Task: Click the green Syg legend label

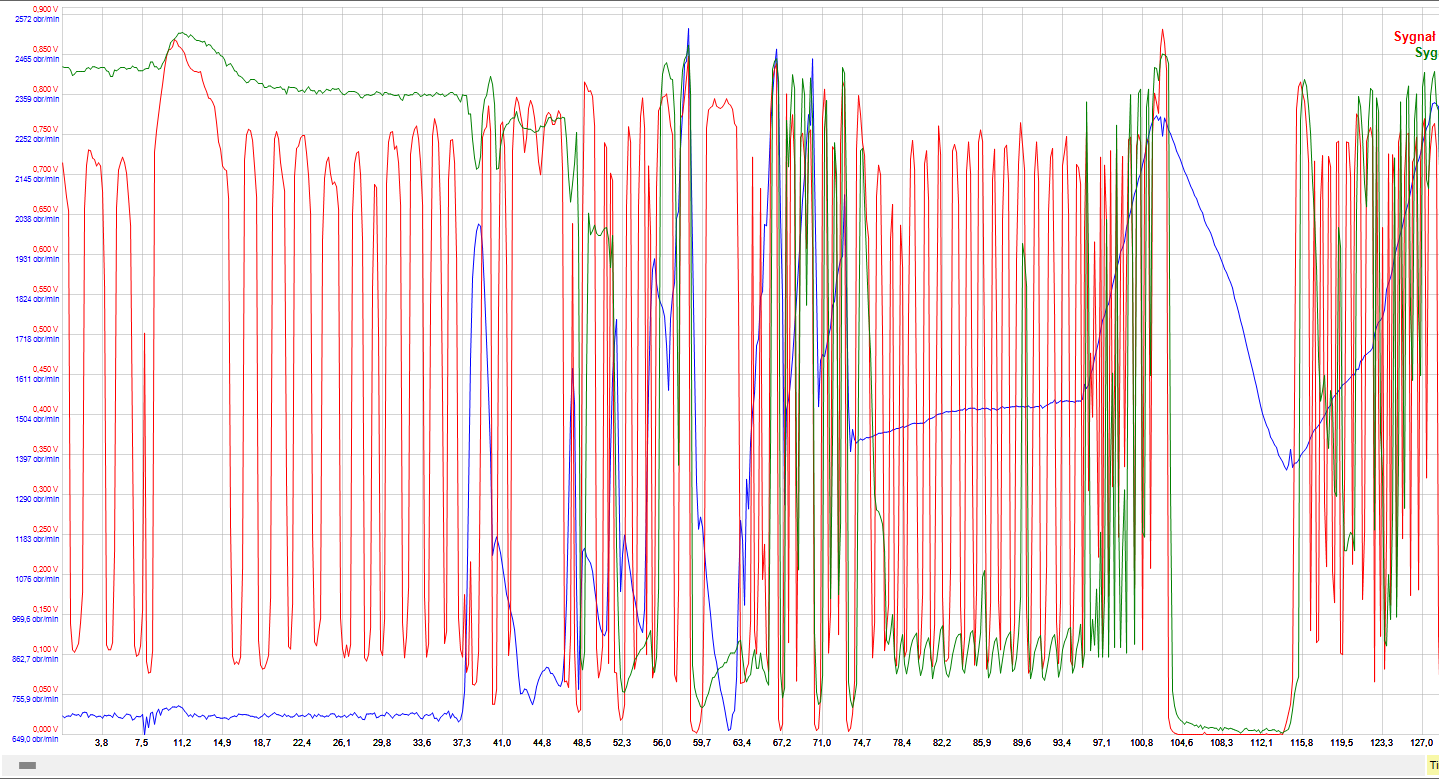Action: [1426, 52]
